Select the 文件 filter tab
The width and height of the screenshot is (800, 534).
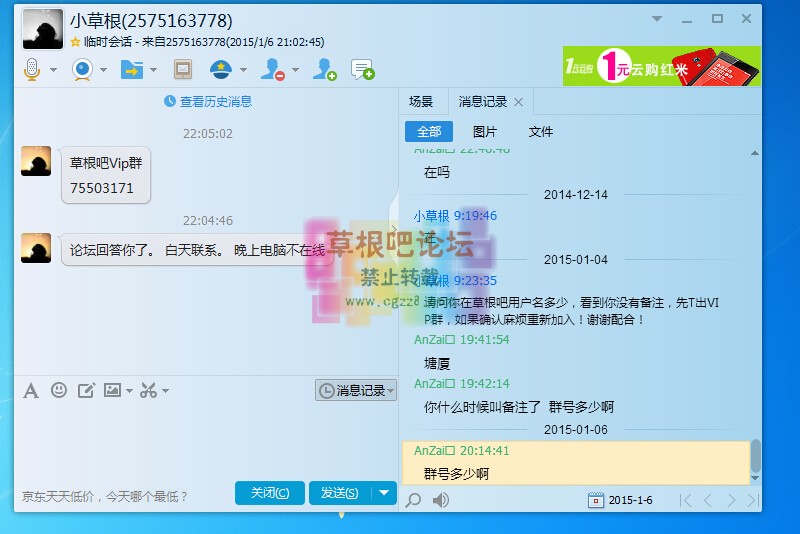(541, 132)
